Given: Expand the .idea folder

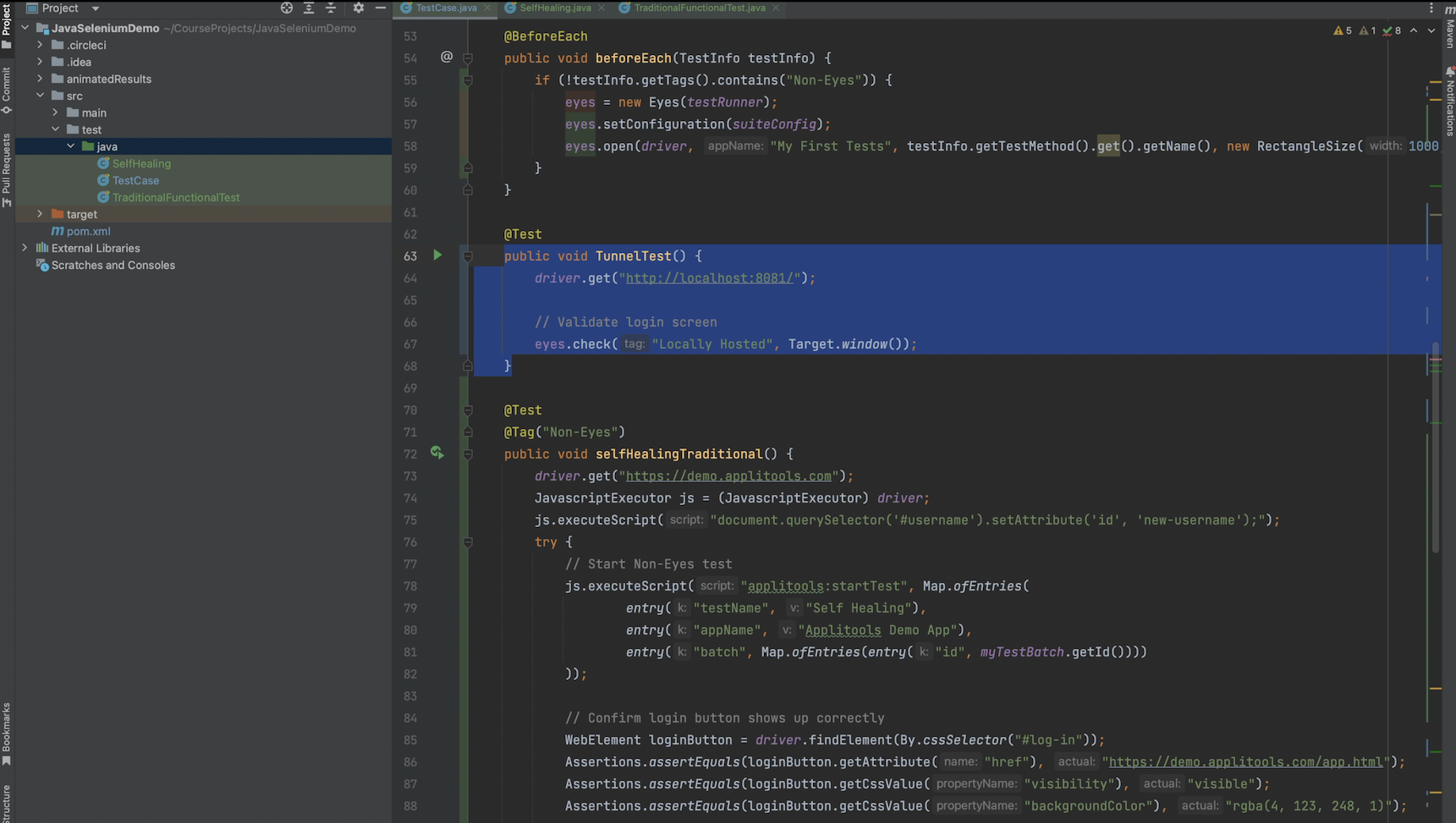Looking at the screenshot, I should [40, 62].
